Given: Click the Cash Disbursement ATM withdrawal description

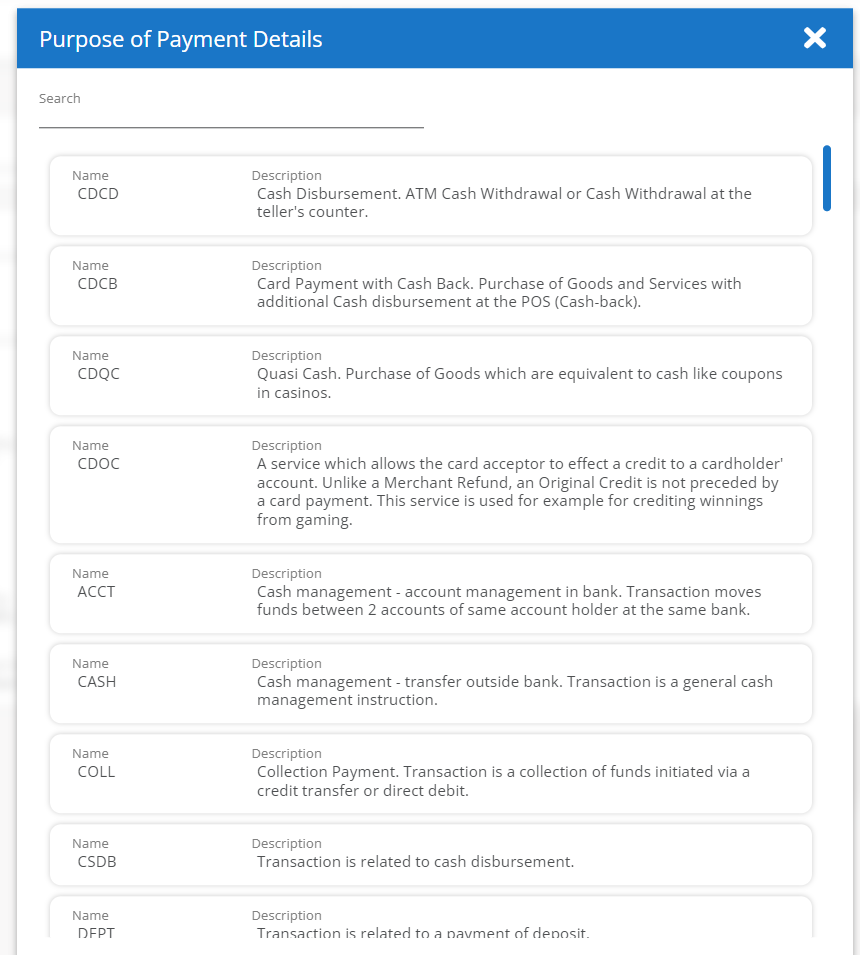Looking at the screenshot, I should click(504, 203).
